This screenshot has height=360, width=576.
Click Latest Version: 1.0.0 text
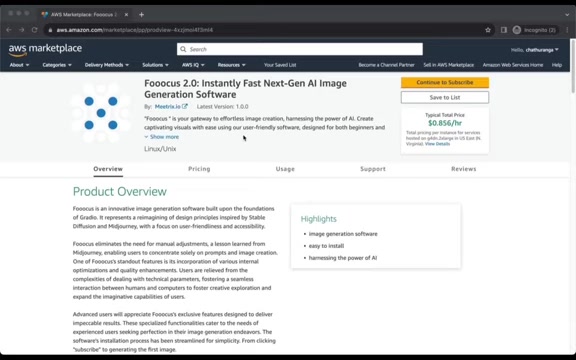[223, 107]
